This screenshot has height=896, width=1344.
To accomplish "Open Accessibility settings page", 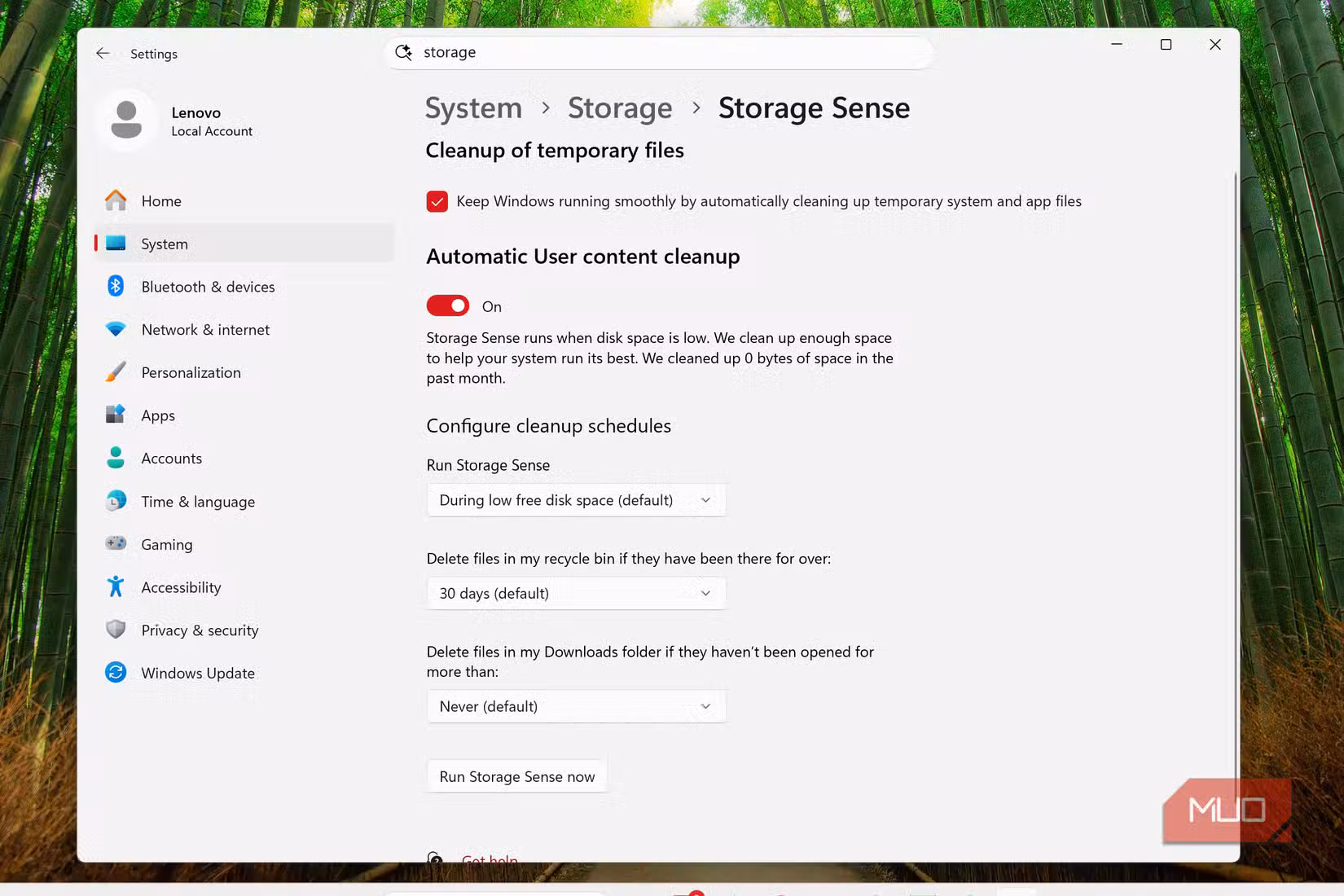I will coord(244,587).
